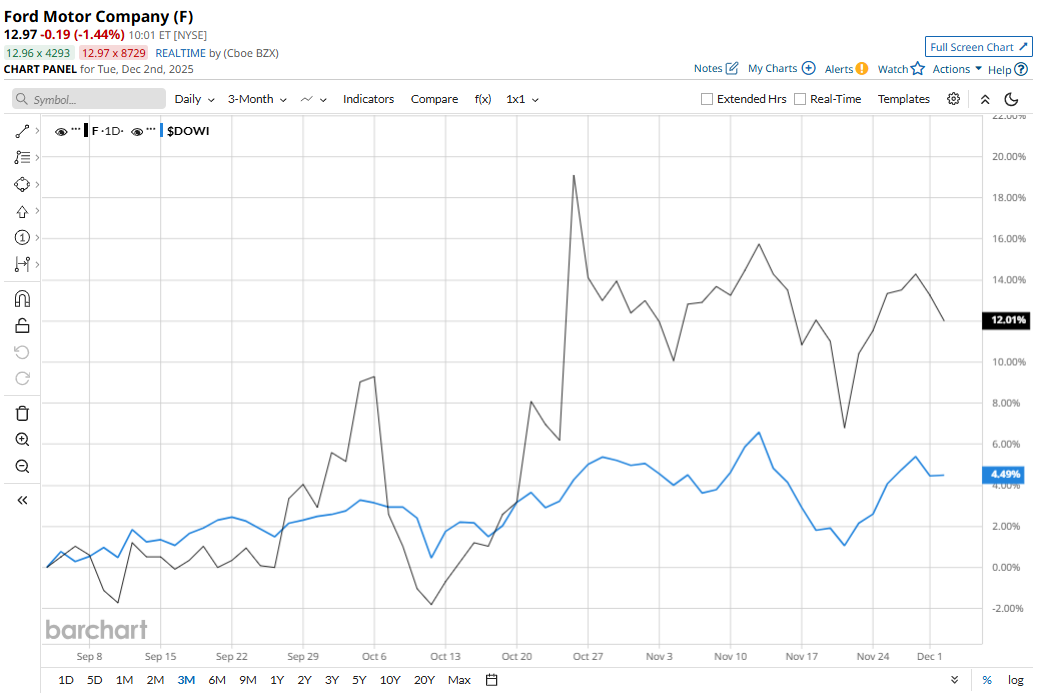Expand the trend line tool submenu arrow
This screenshot has height=699, width=1043.
coord(37,131)
